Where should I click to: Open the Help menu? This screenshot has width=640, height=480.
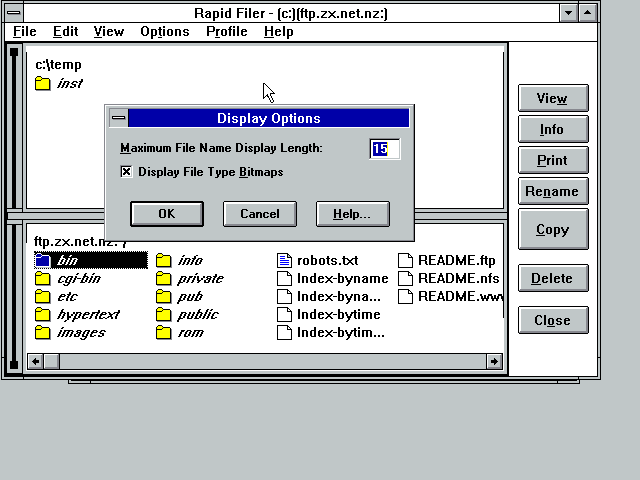pyautogui.click(x=278, y=31)
